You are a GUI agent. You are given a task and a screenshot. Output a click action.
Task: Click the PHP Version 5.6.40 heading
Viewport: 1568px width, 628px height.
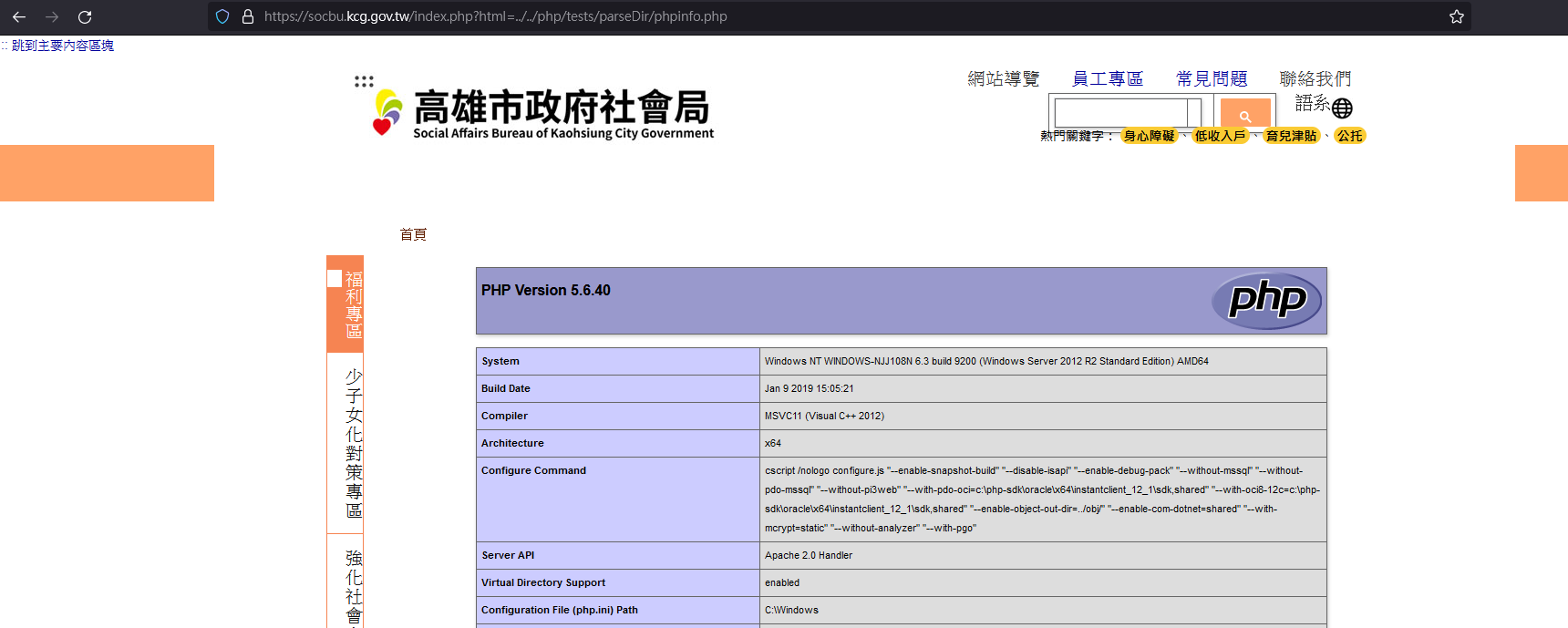(x=546, y=290)
